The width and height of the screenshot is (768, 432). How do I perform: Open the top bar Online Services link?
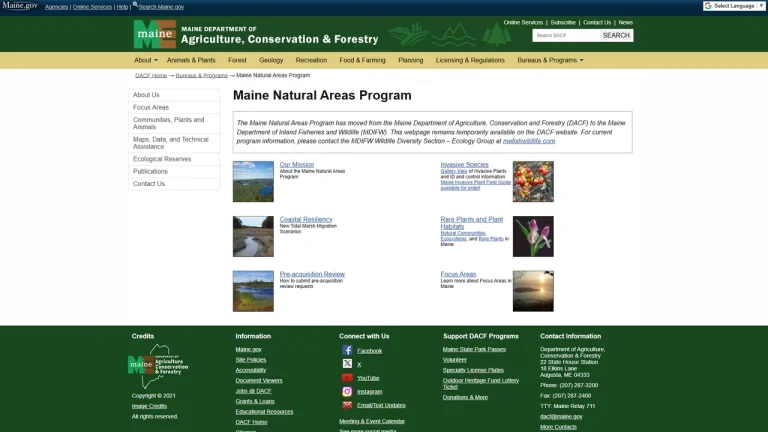pos(92,7)
